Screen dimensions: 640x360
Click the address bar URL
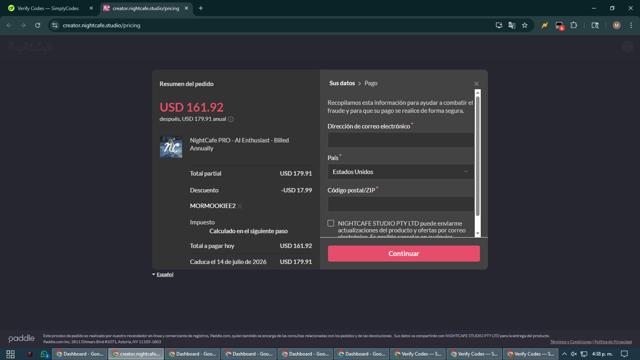(x=101, y=25)
